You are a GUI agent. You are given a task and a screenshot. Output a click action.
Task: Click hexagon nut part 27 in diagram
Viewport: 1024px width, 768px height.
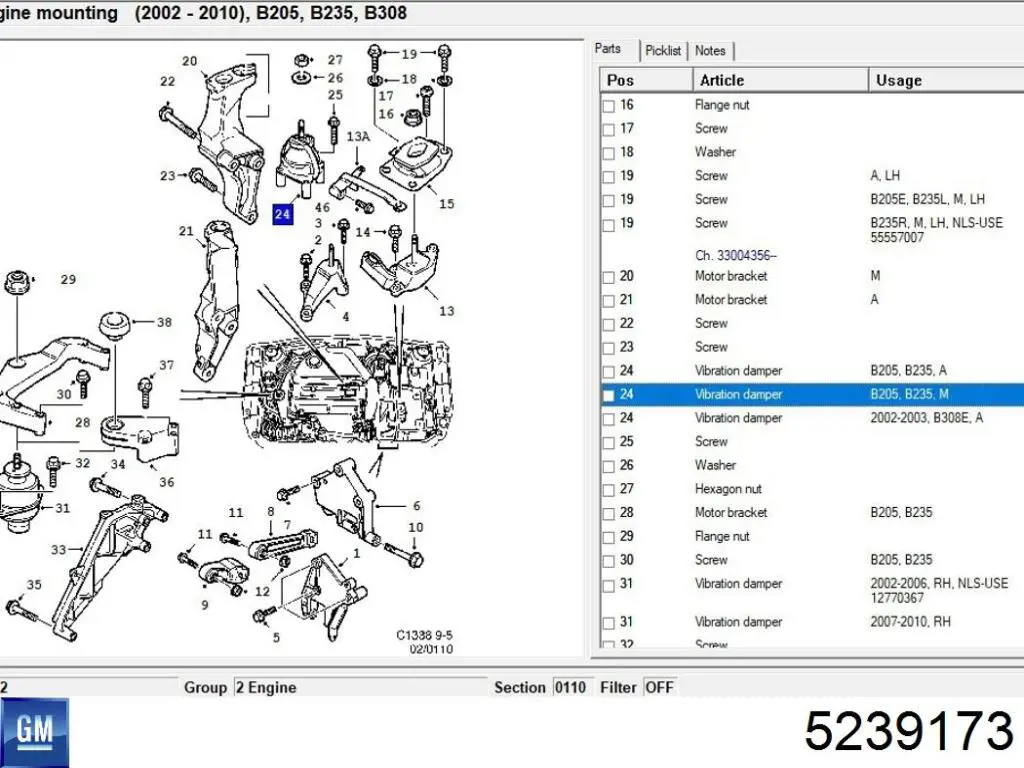click(301, 60)
